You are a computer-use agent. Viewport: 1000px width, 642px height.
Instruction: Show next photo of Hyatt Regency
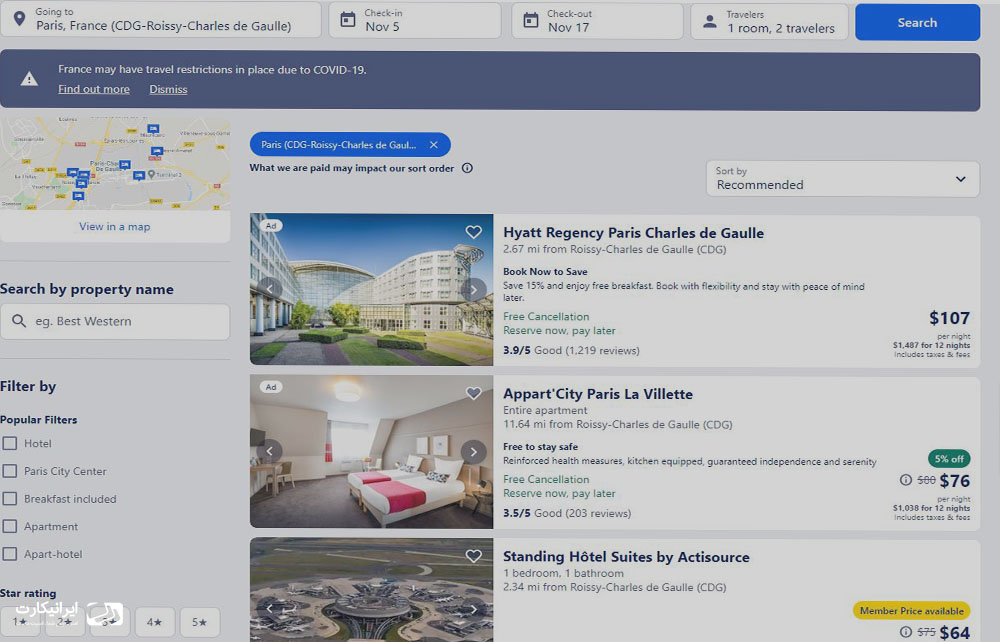(x=473, y=289)
